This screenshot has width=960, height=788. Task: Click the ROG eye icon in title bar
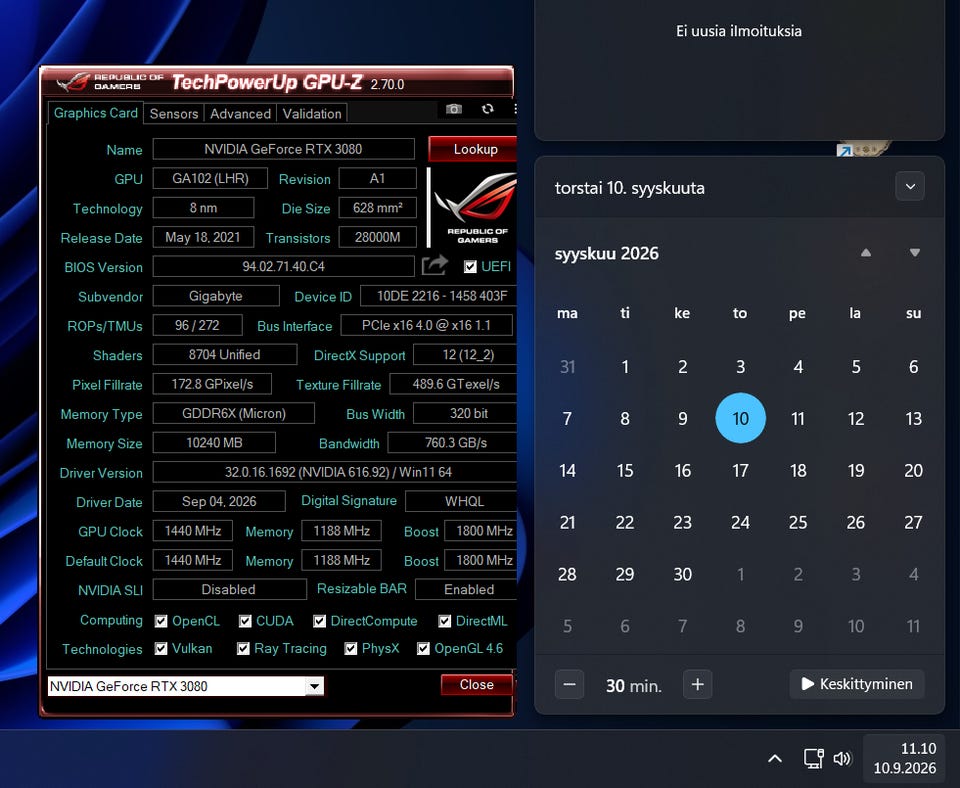pyautogui.click(x=73, y=81)
